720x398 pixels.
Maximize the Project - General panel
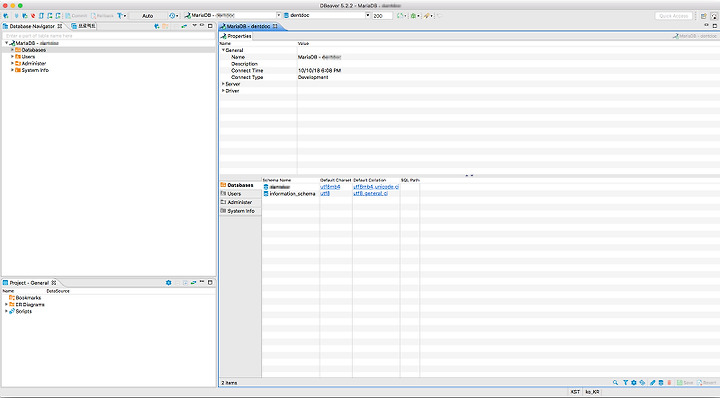point(210,282)
